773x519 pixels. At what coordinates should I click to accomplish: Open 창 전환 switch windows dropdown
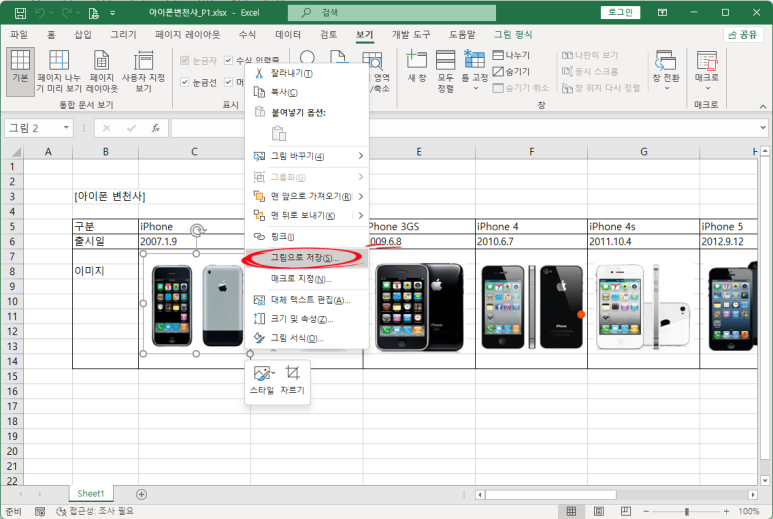click(x=666, y=70)
